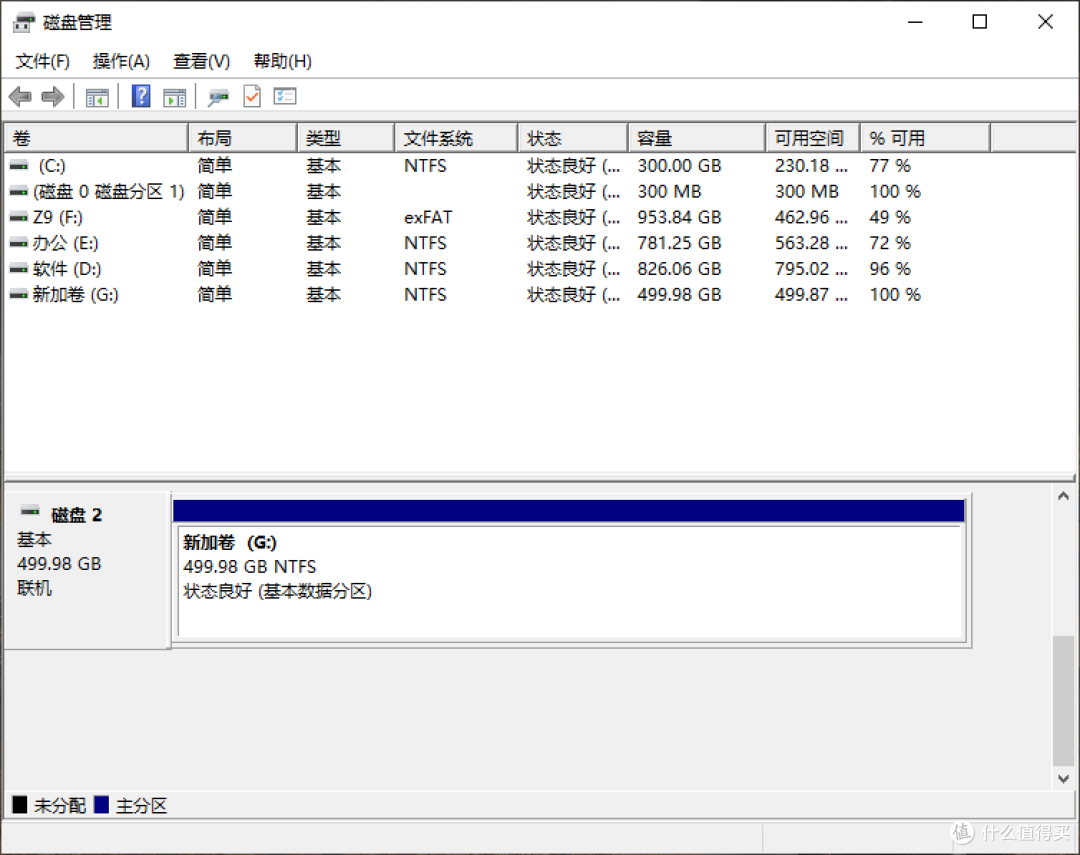The height and width of the screenshot is (855, 1080).
Task: Select the (磁盘 0 磁盘分区 1) volume name
Action: (109, 192)
